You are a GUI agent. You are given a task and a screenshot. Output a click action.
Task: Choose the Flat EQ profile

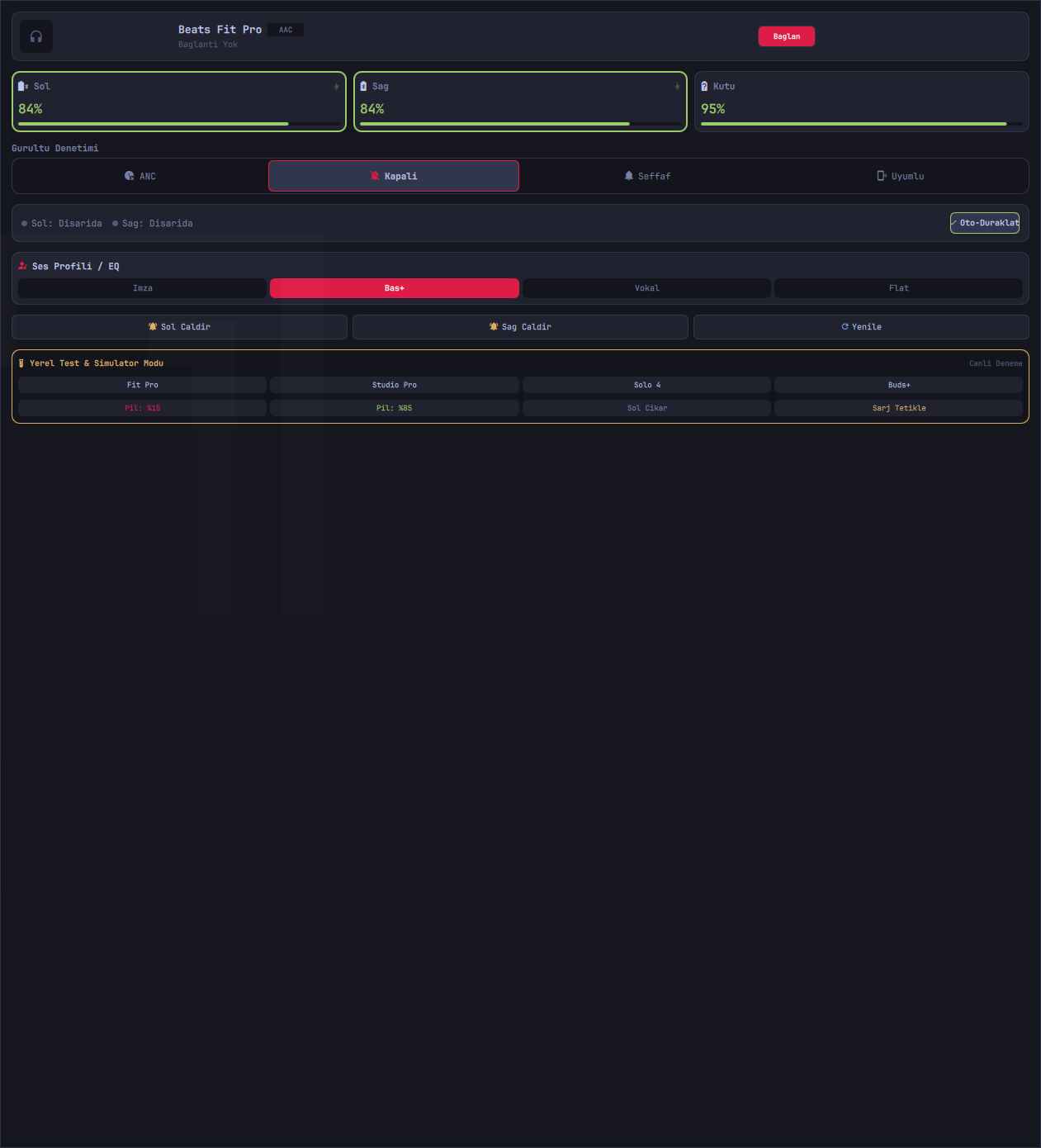[898, 288]
